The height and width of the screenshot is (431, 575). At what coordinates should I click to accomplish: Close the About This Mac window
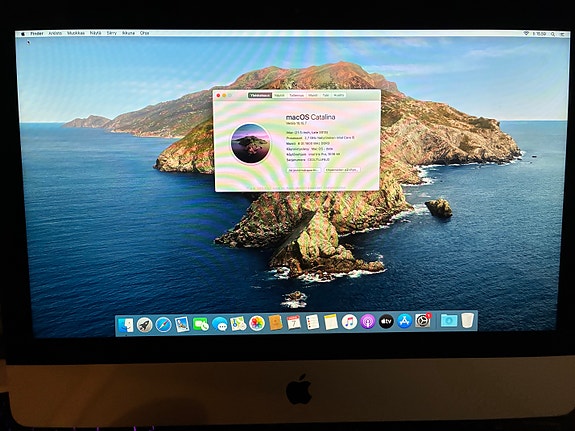218,95
